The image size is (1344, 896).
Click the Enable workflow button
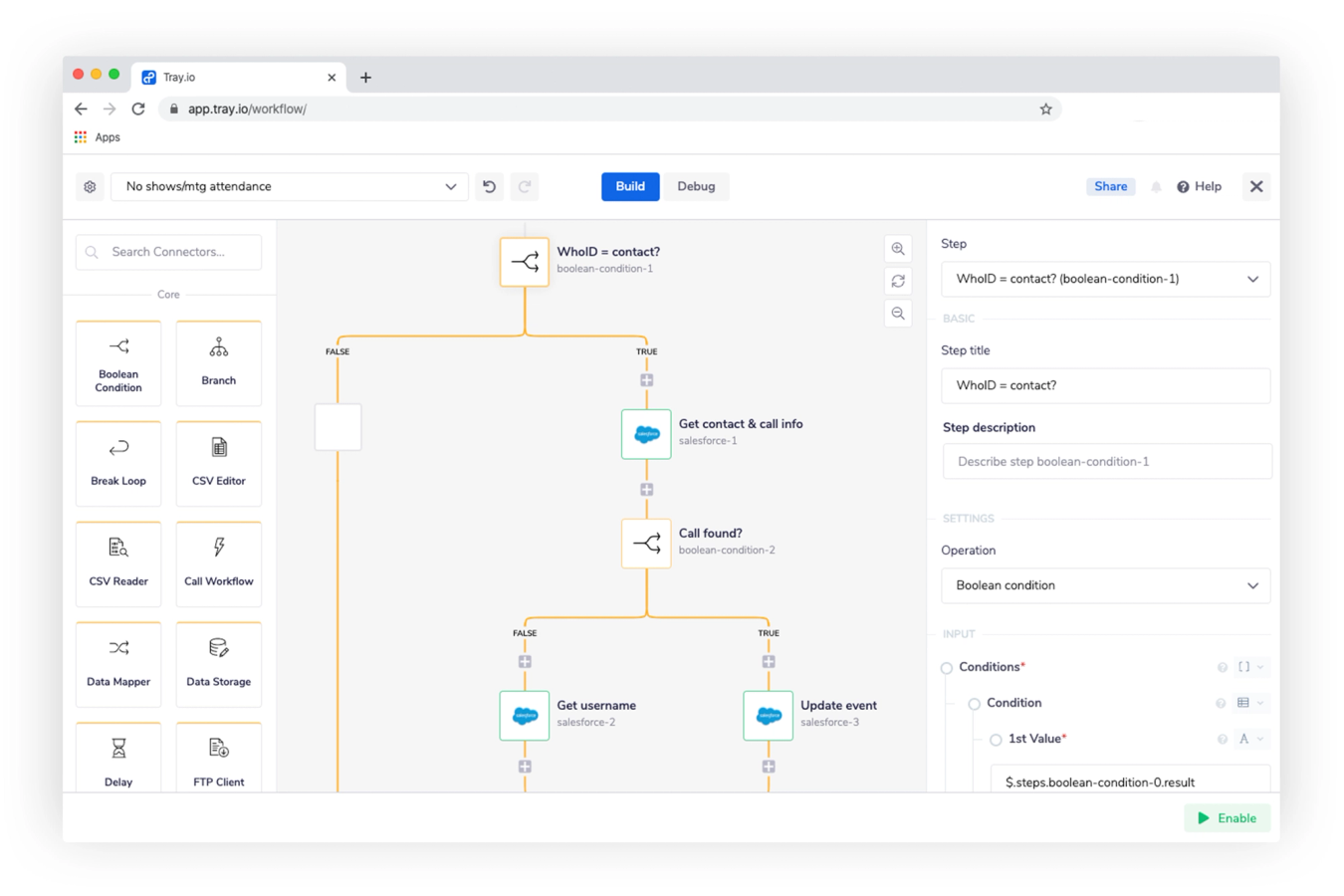(1227, 818)
